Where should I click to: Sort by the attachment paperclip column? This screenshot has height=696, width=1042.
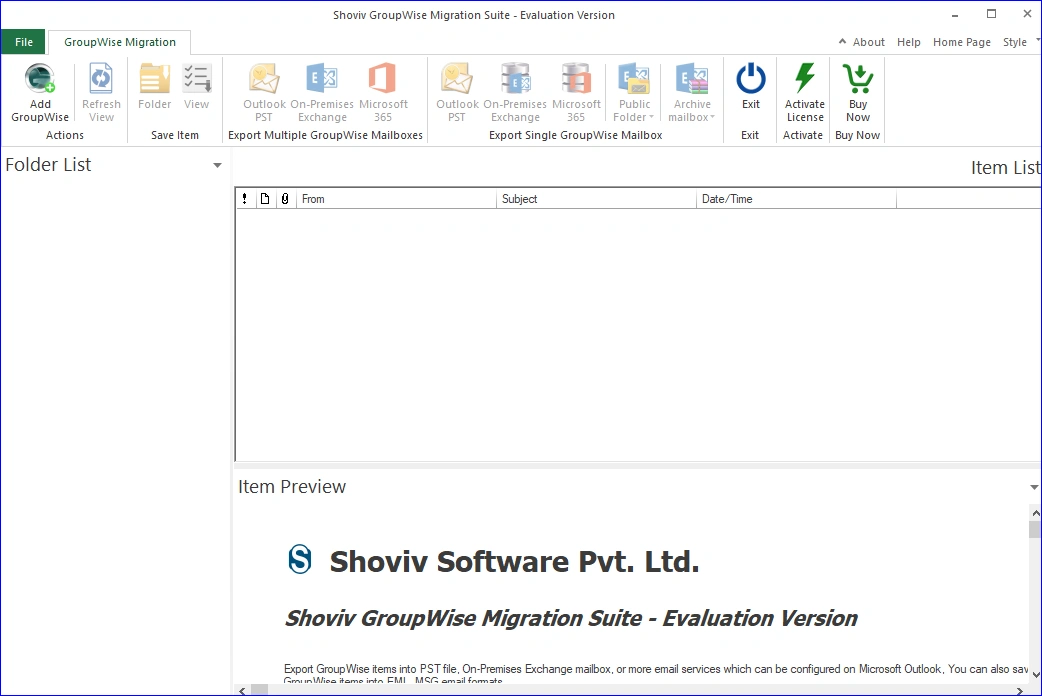point(285,199)
